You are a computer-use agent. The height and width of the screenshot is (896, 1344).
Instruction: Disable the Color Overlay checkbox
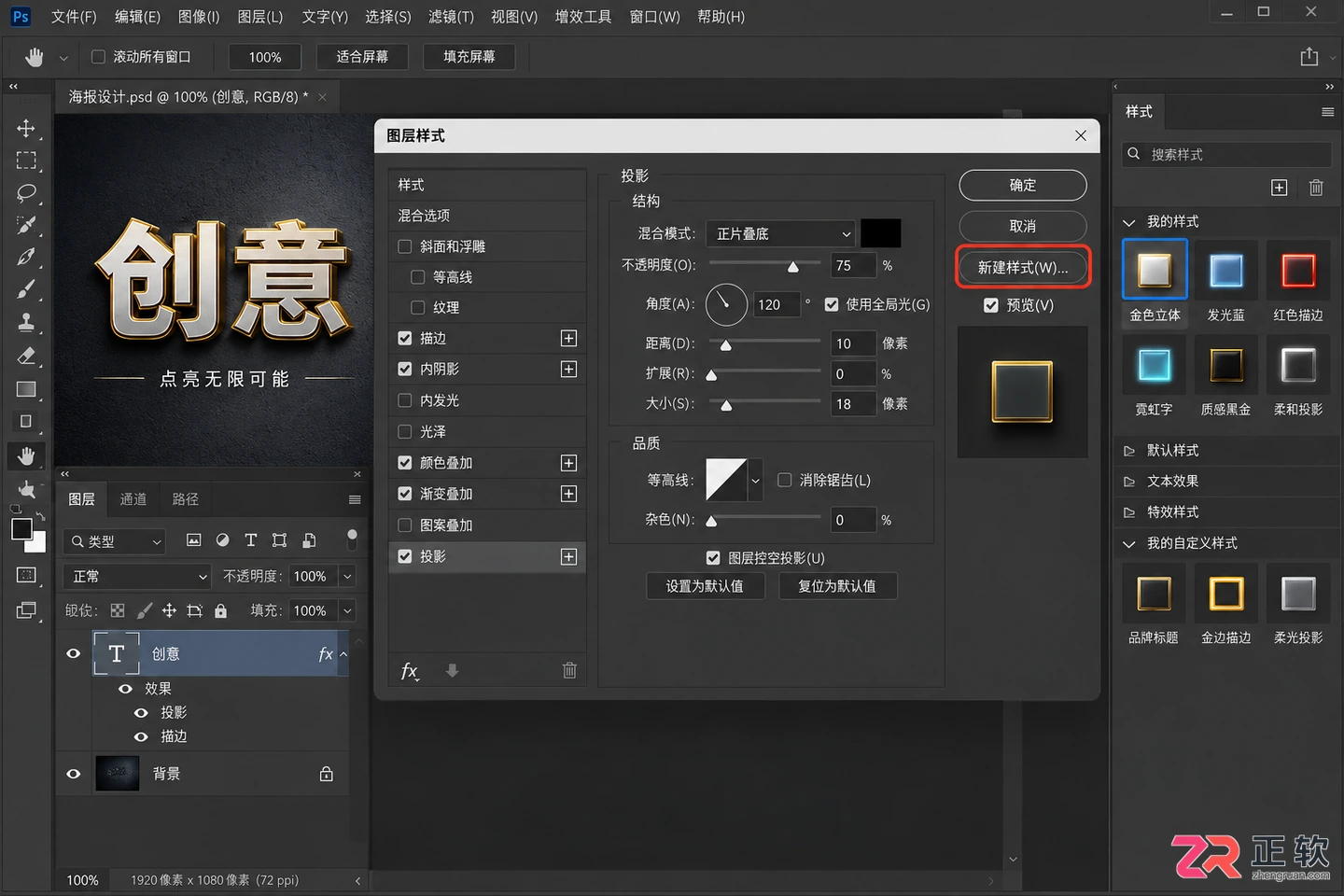coord(405,462)
